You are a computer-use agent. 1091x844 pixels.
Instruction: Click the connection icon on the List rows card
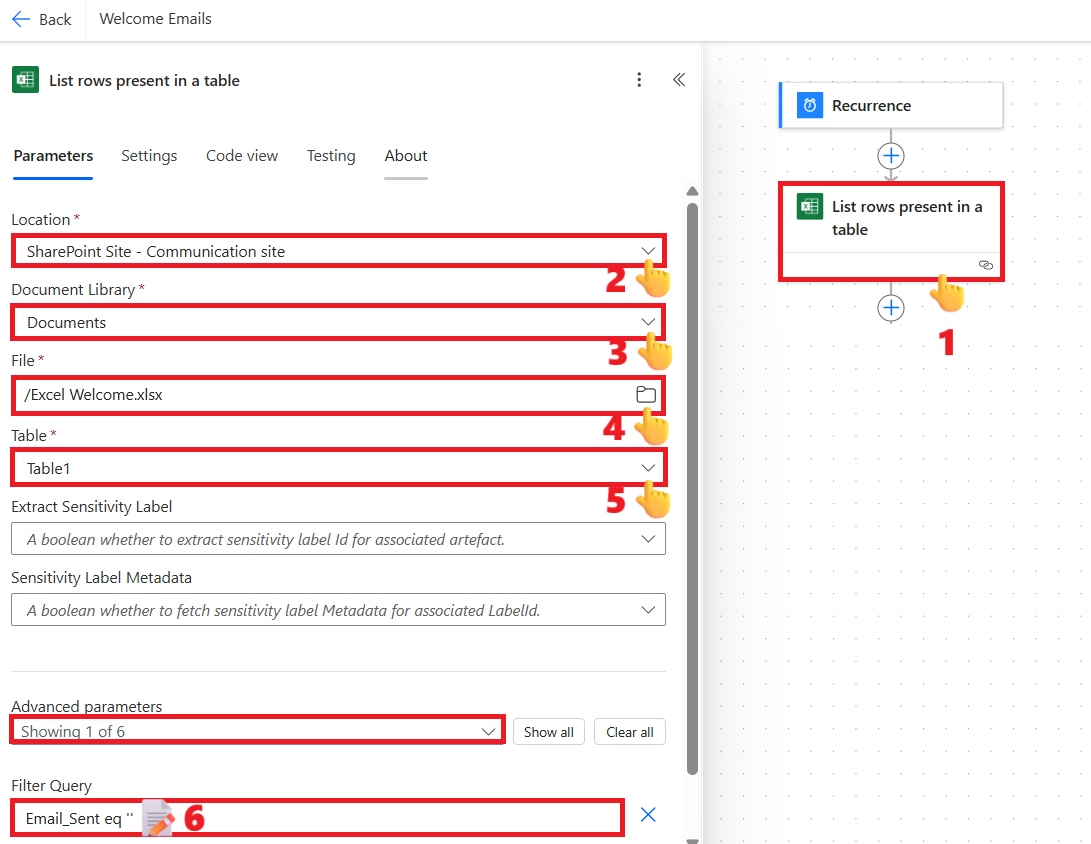coord(986,265)
